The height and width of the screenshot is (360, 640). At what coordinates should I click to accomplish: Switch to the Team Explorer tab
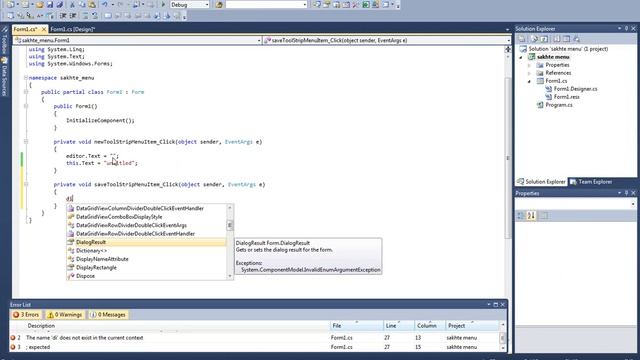pos(591,182)
